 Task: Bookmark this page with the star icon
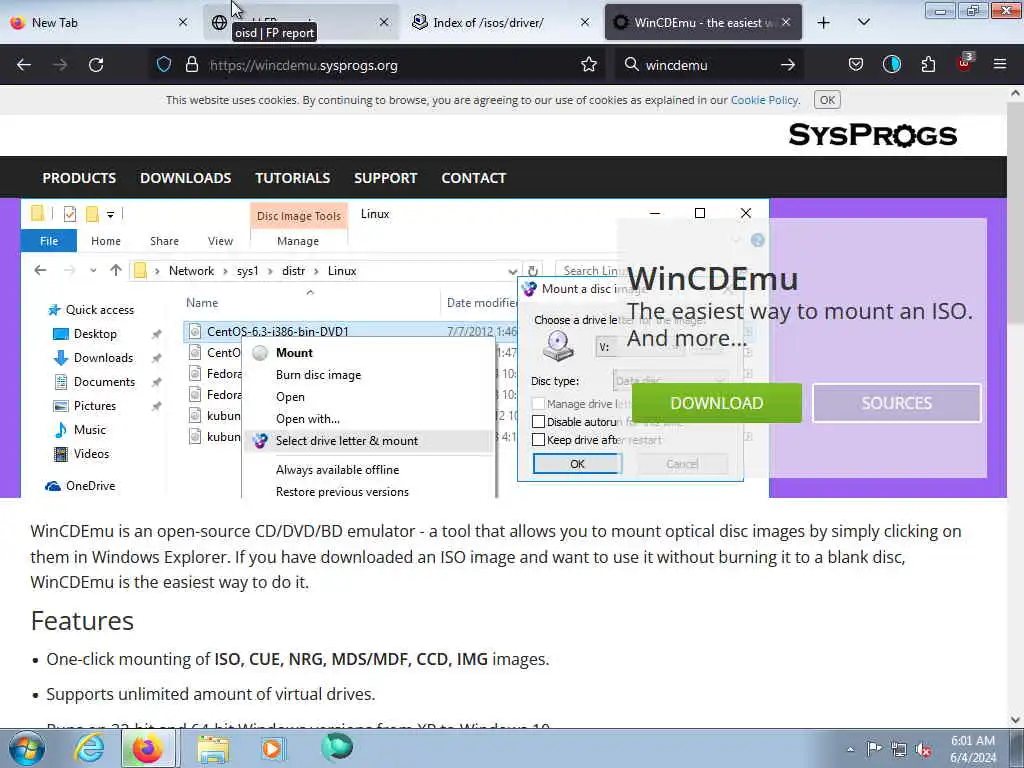pos(589,65)
